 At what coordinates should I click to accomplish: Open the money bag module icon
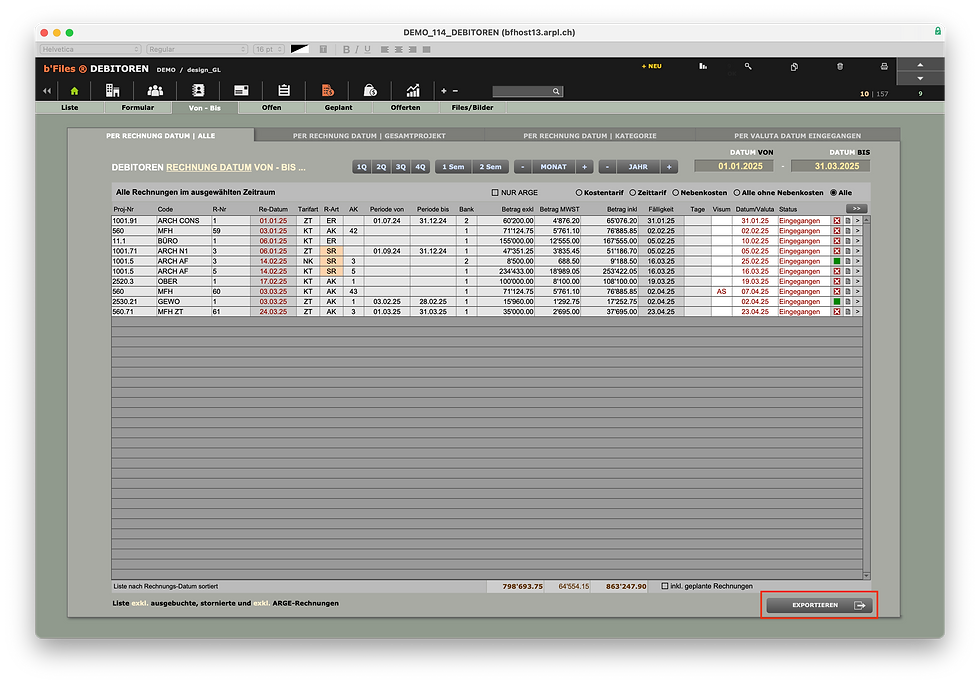(370, 91)
